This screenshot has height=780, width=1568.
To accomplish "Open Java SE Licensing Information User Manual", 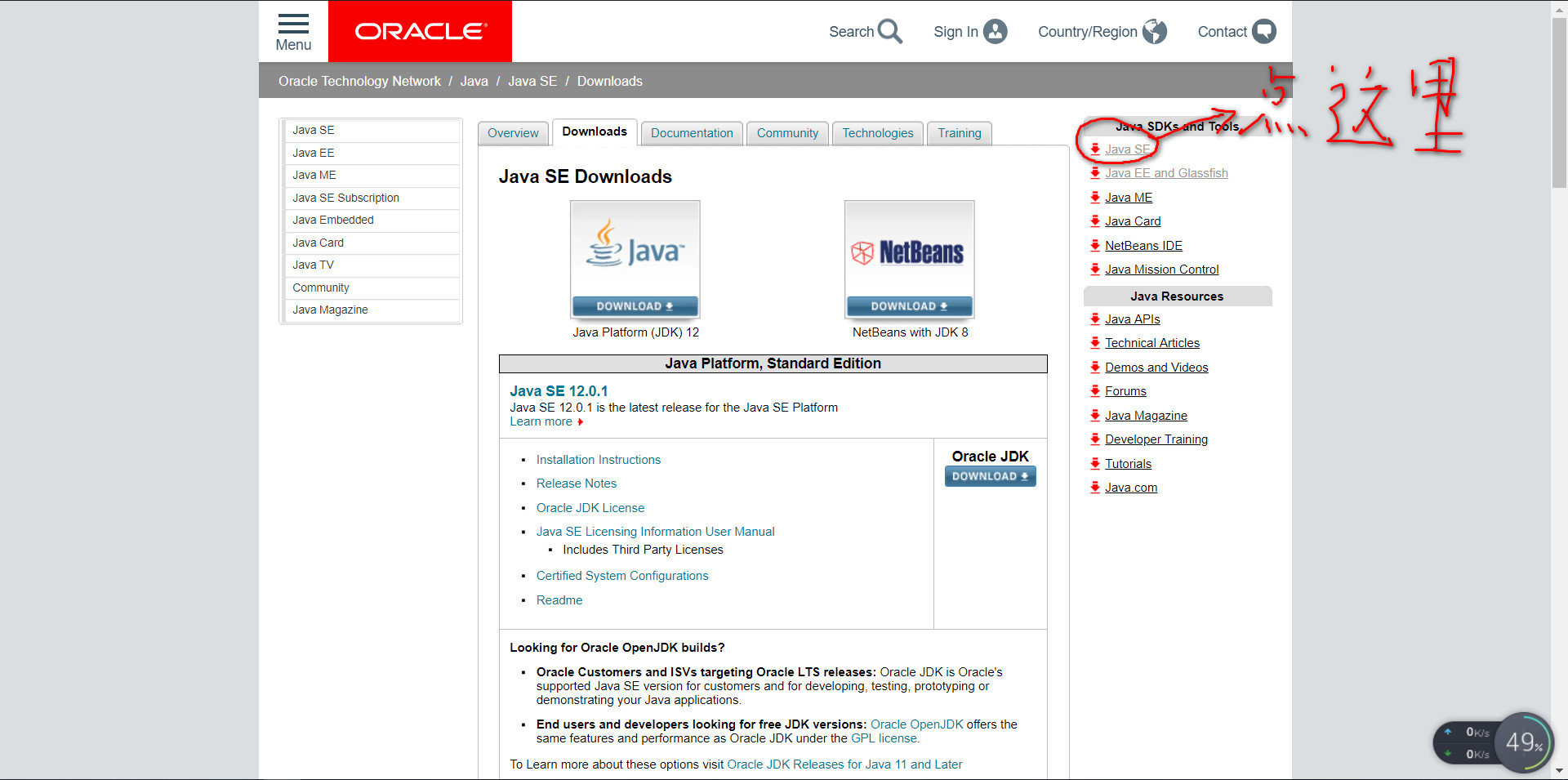I will (655, 532).
